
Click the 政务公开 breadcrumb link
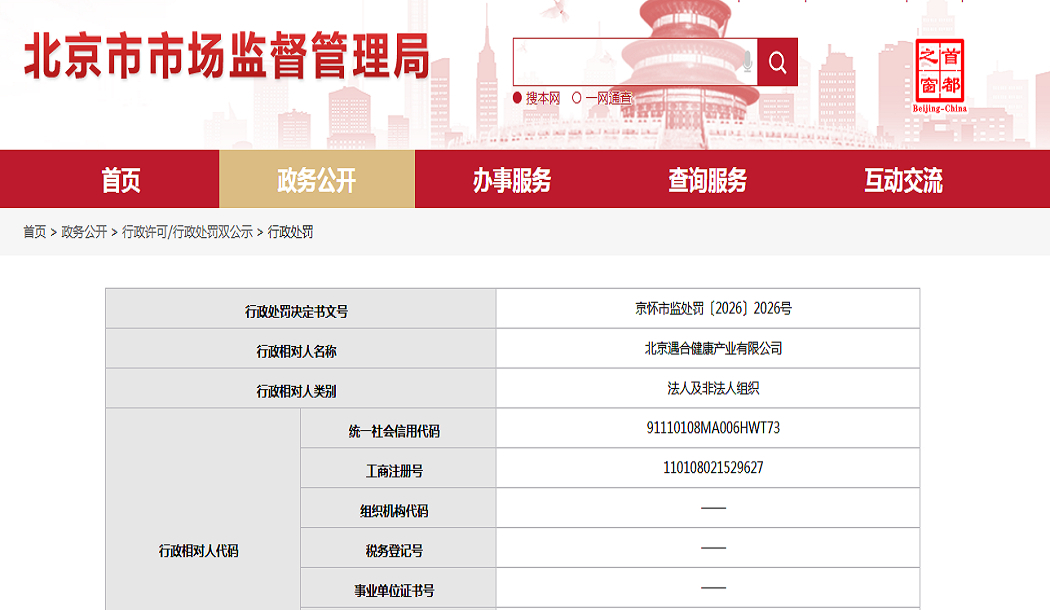click(x=84, y=232)
